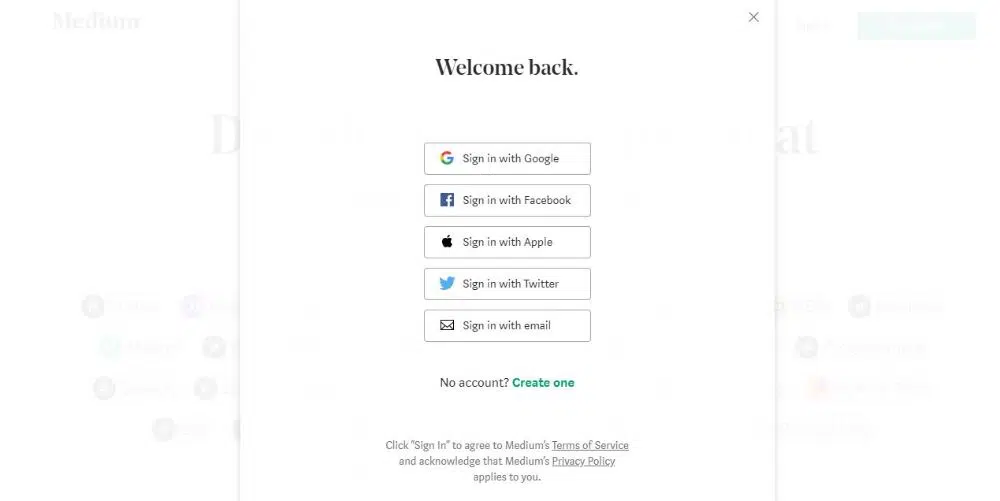Choose Sign in with email
This screenshot has height=501, width=1000.
pyautogui.click(x=507, y=326)
